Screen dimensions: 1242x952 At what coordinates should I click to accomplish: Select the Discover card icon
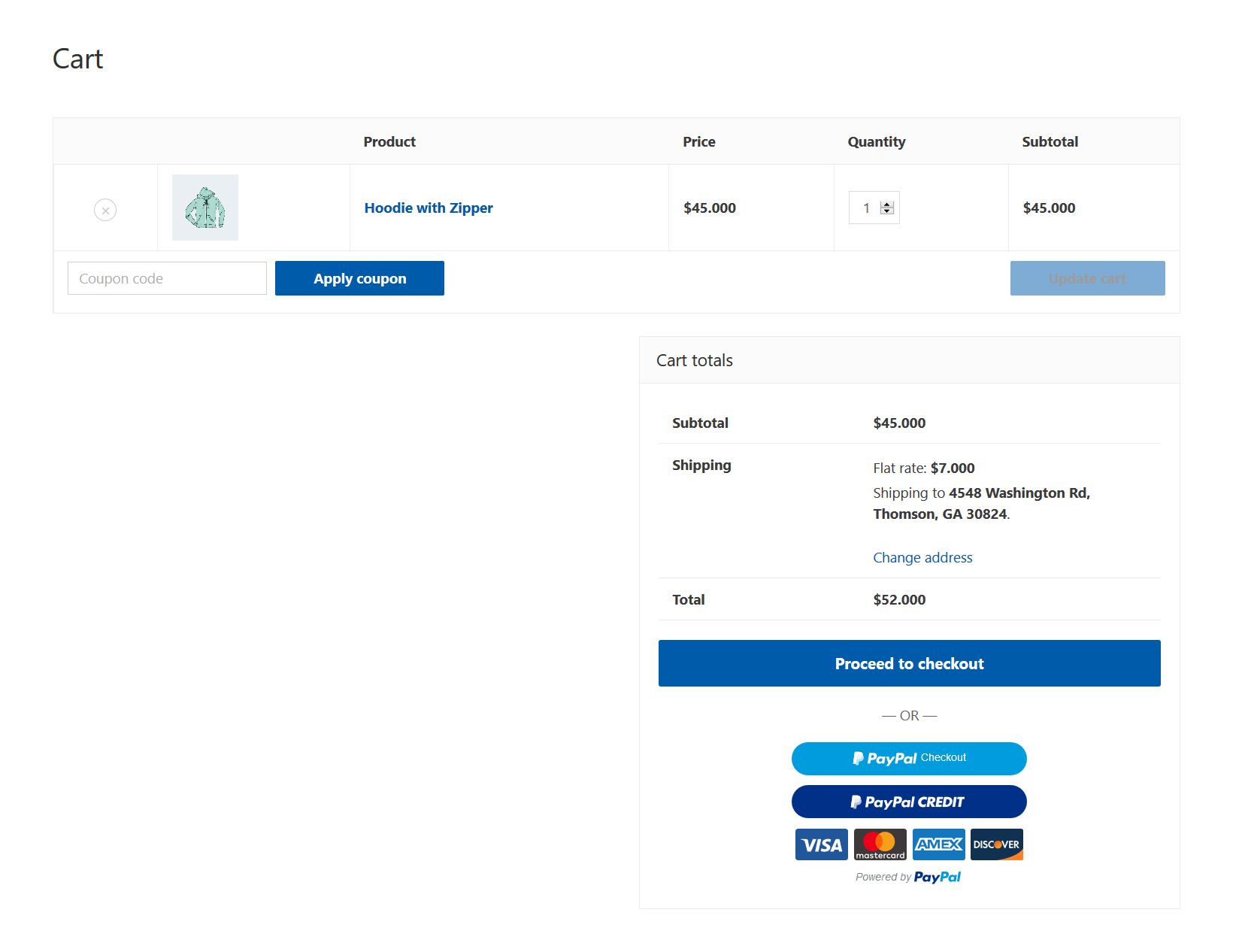click(997, 844)
